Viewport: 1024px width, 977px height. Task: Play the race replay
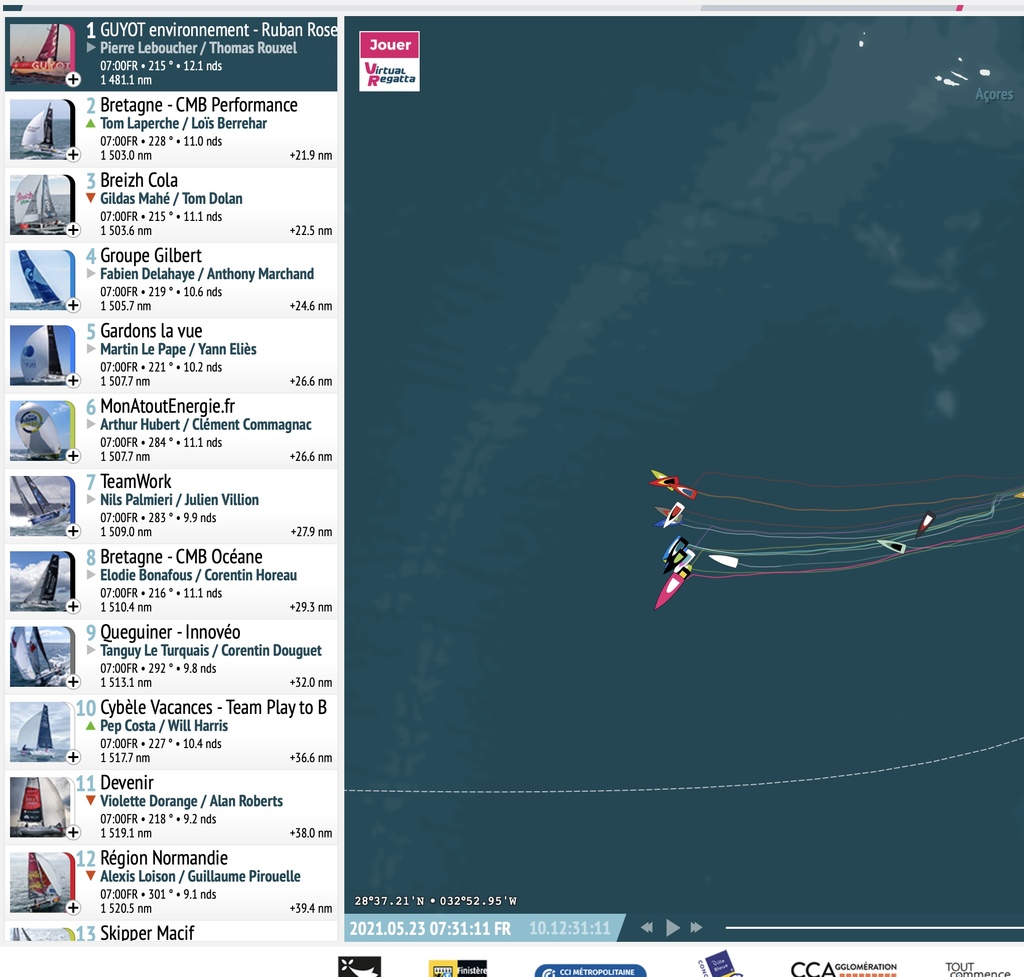coord(673,927)
